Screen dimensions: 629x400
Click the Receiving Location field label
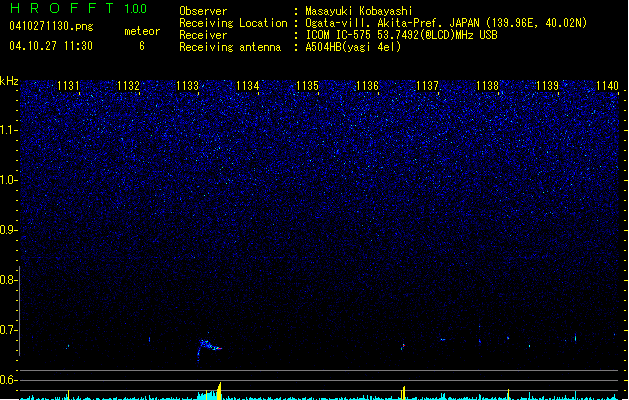tap(233, 23)
